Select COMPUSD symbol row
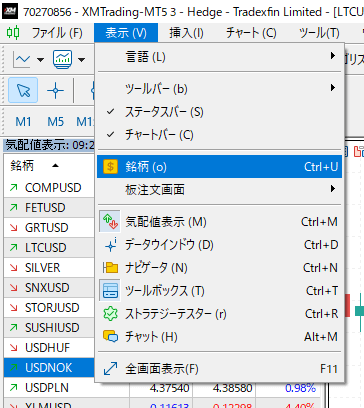Screen dimensions: 364x408 [x=49, y=188]
